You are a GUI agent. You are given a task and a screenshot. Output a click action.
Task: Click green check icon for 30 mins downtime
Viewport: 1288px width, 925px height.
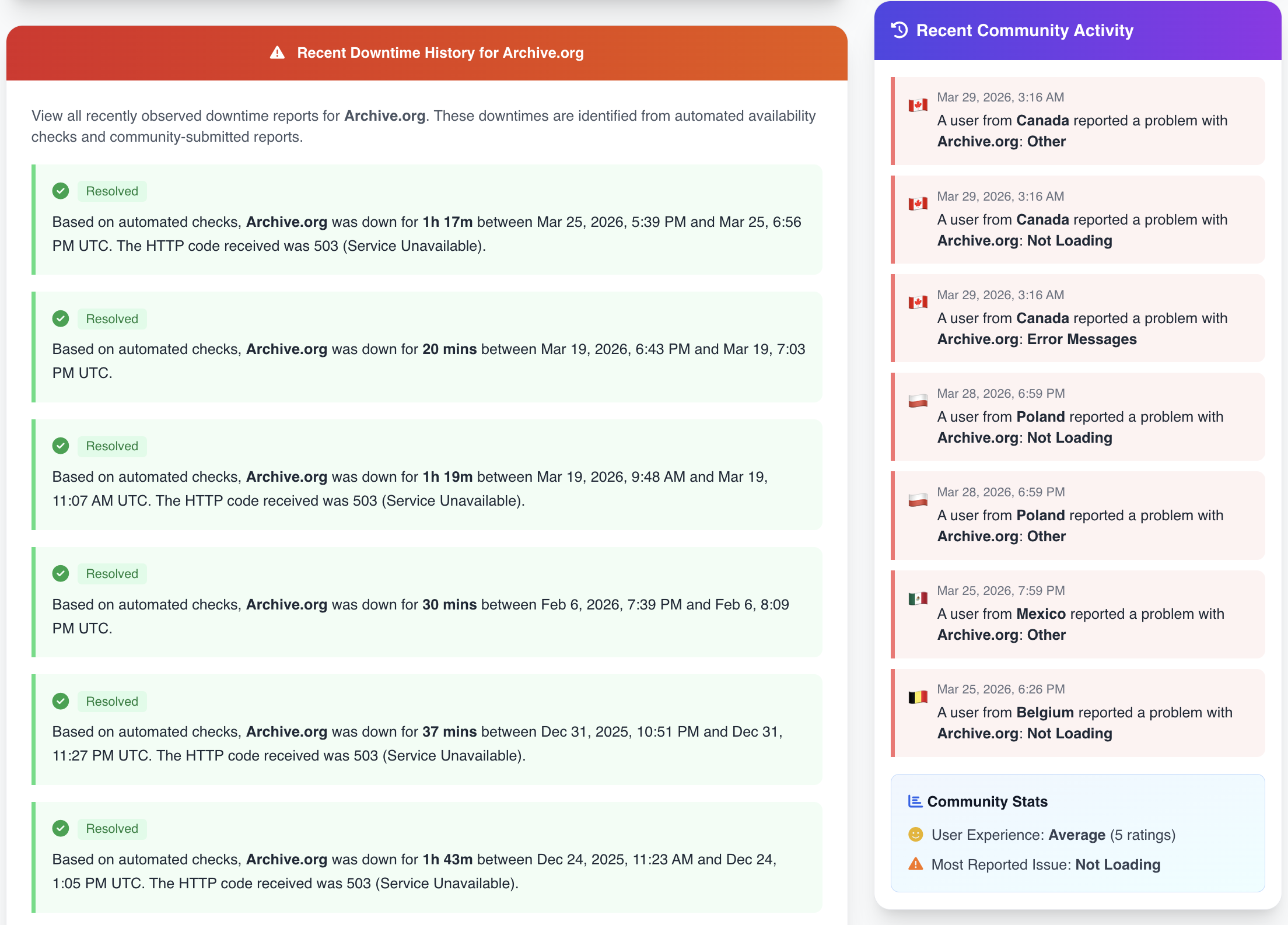pyautogui.click(x=61, y=573)
